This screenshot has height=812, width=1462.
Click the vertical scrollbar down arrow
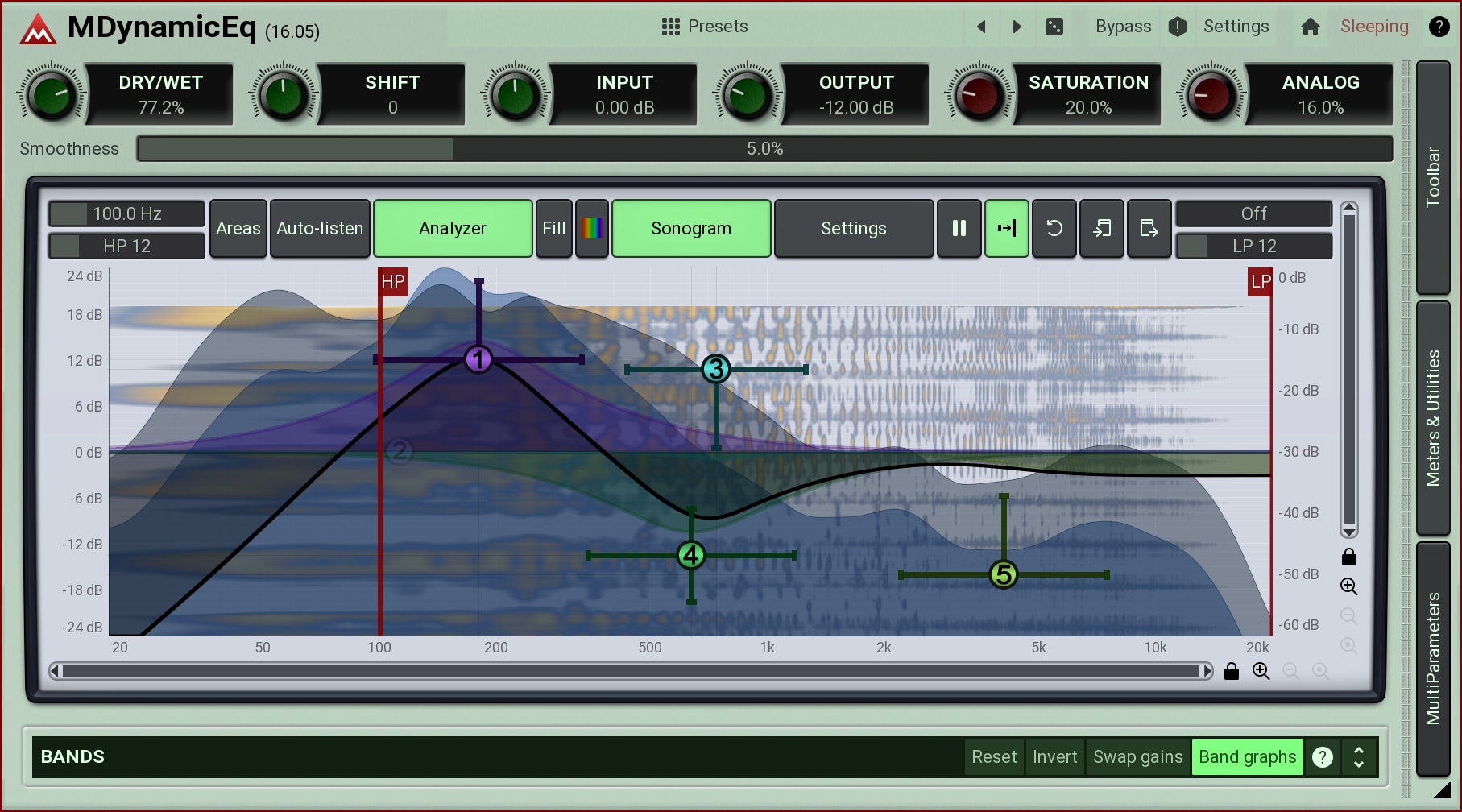1349,532
